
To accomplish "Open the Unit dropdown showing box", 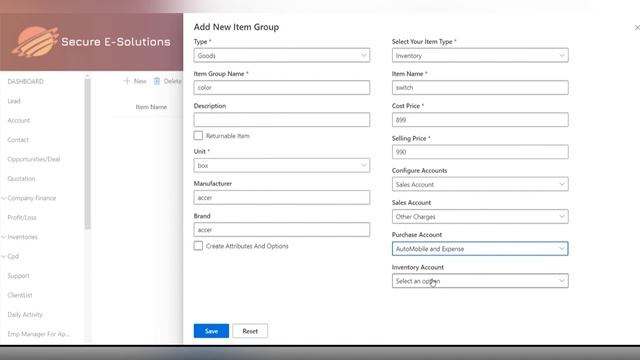I will pos(282,165).
